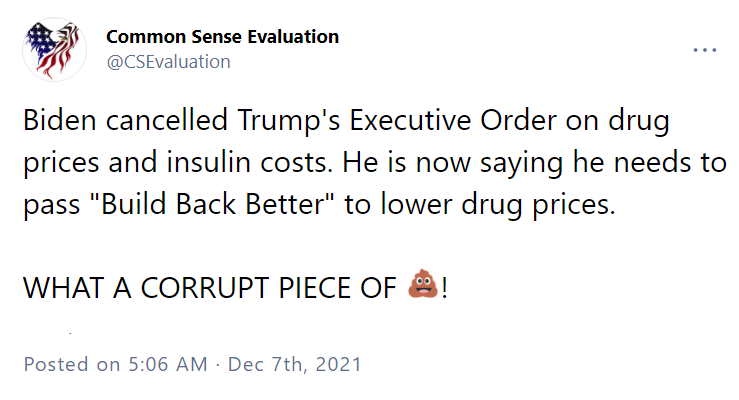Open the Common Sense Evaluation profile name

coord(222,37)
